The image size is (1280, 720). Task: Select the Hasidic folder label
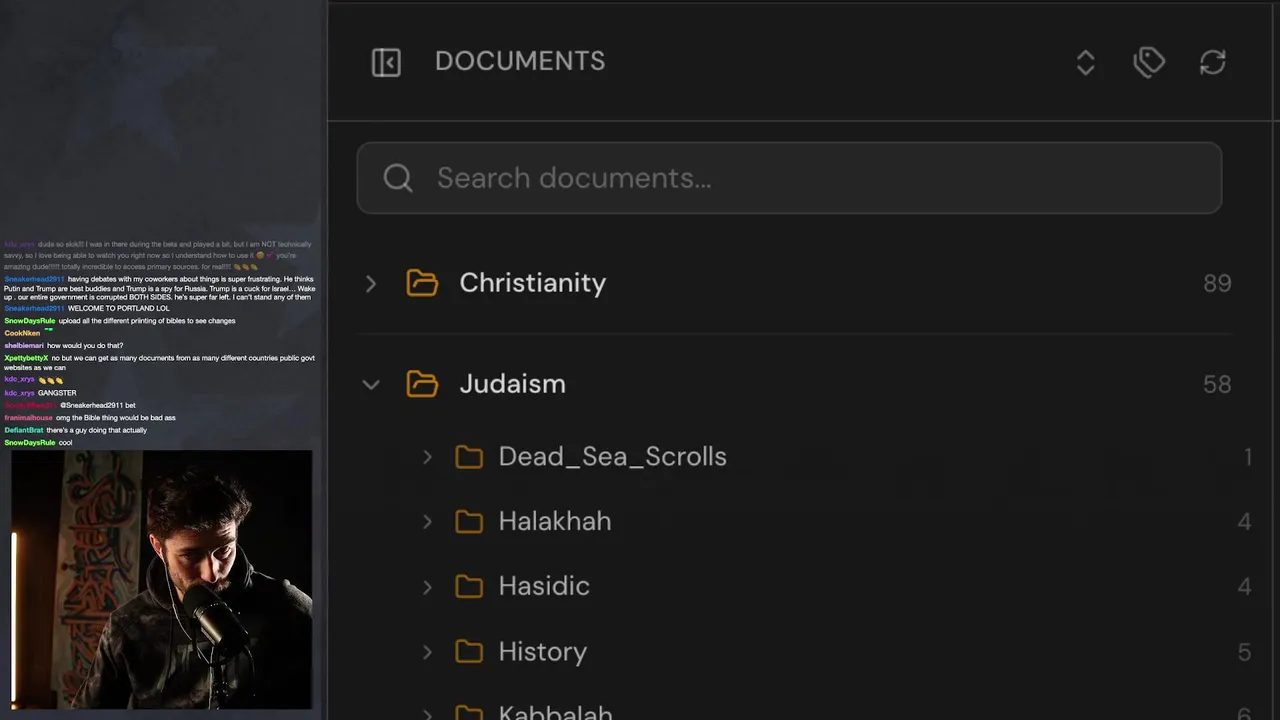pos(544,586)
